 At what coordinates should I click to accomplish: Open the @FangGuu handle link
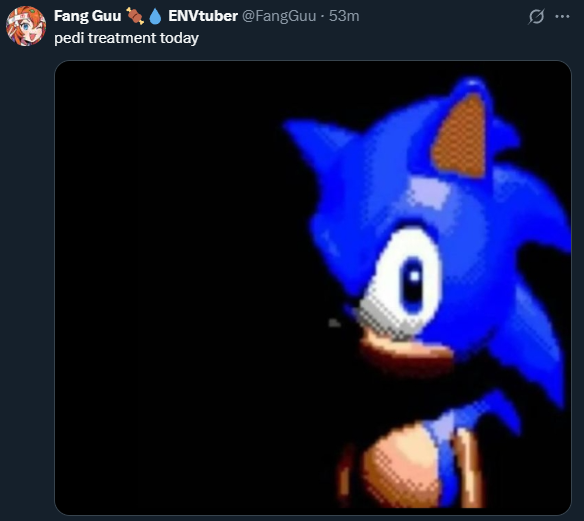pos(279,16)
